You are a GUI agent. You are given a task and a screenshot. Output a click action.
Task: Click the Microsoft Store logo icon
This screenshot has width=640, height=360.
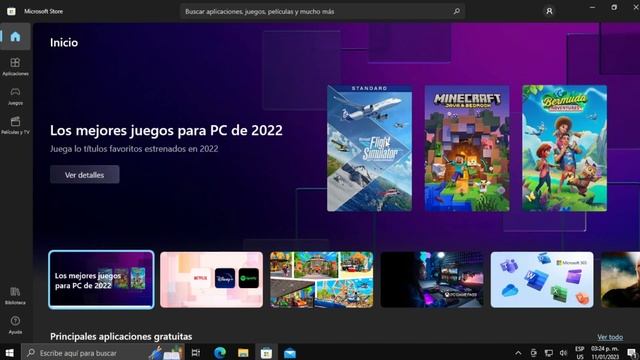coord(11,11)
